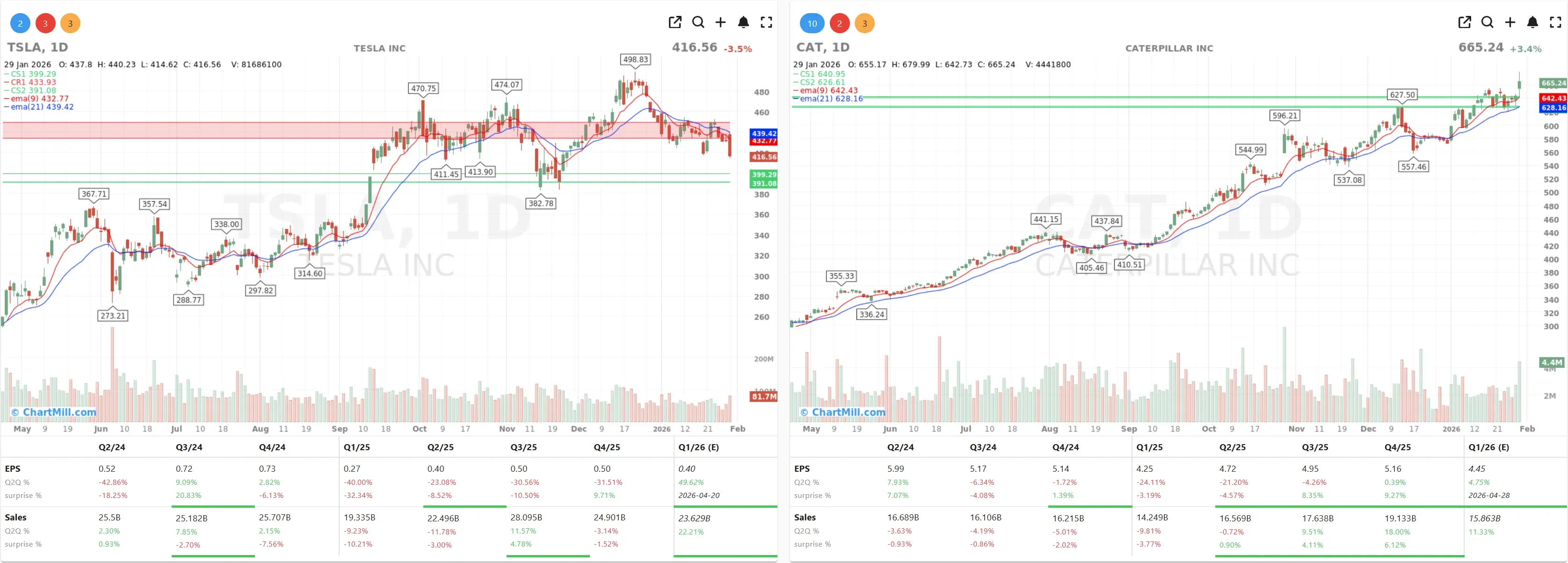Open TSLA chart in new window icon
The image size is (1568, 563).
tap(675, 22)
